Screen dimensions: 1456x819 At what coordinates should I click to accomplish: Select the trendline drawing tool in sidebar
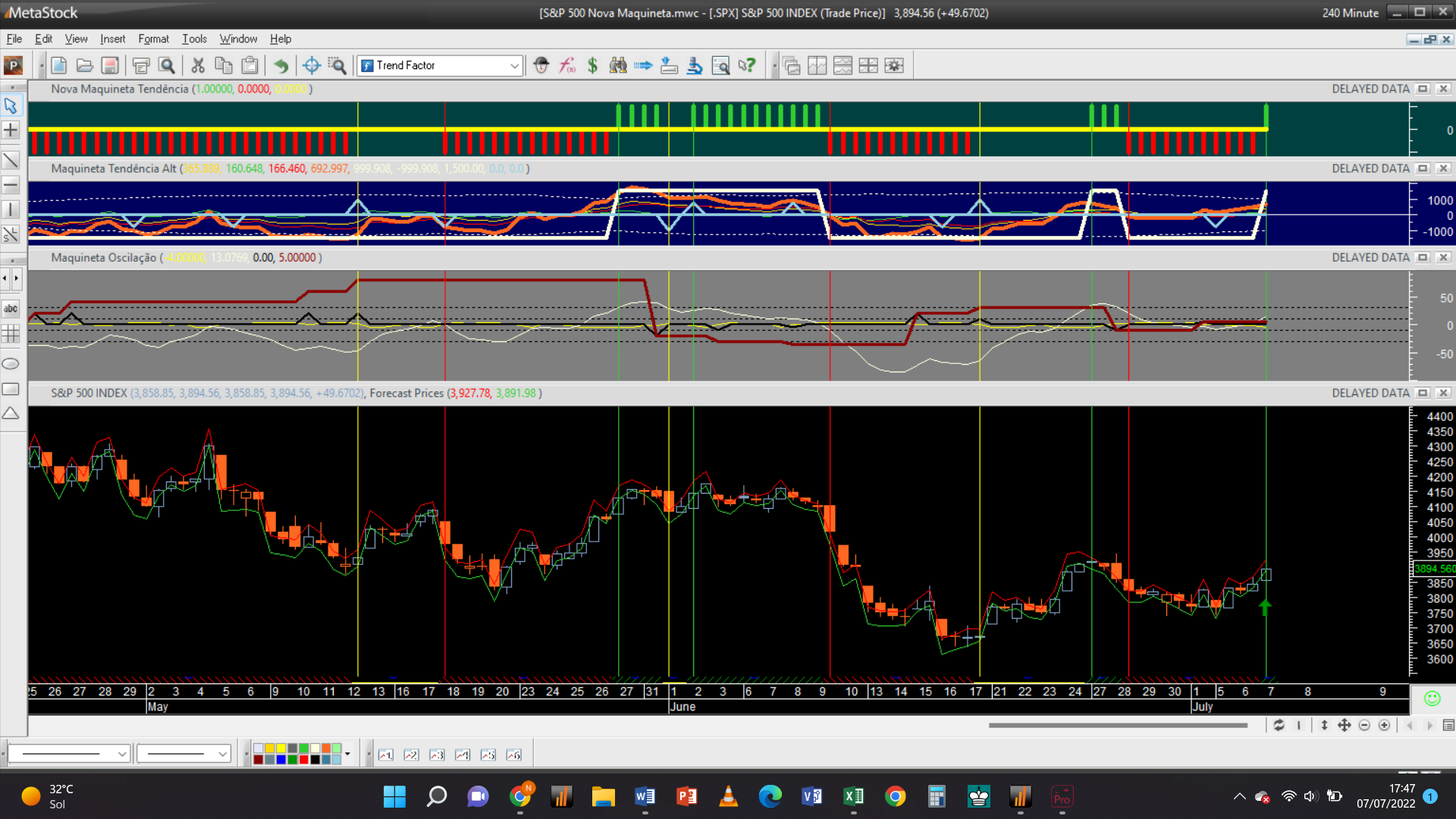(x=11, y=160)
